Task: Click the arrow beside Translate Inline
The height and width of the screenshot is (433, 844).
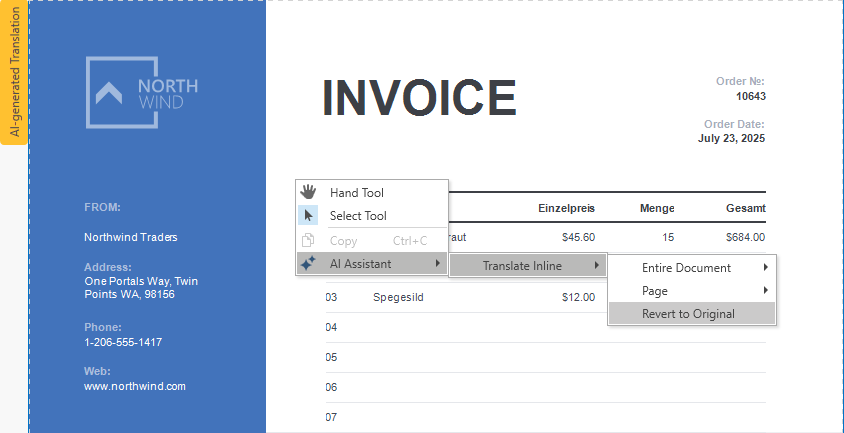Action: click(x=596, y=265)
